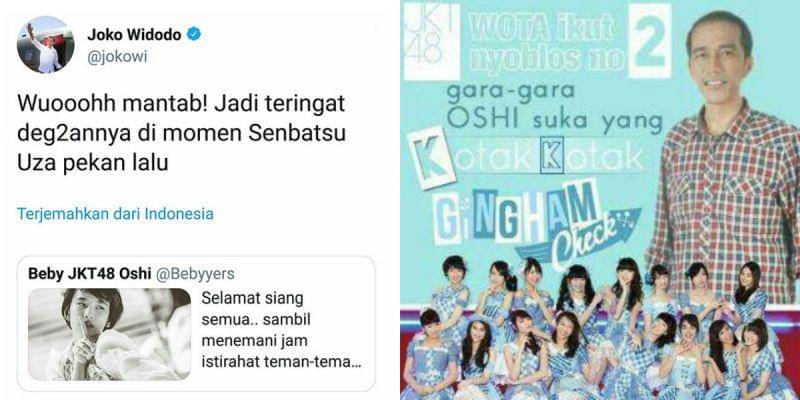Click the 'Kotak Kotak' text on poster
The image size is (800, 400).
[x=529, y=160]
